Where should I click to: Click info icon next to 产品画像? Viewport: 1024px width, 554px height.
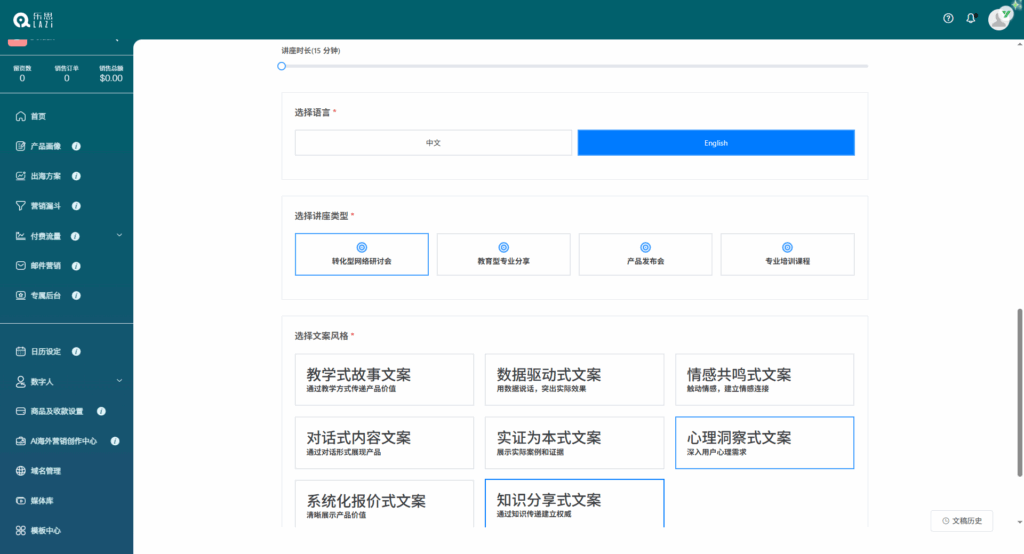tap(76, 146)
